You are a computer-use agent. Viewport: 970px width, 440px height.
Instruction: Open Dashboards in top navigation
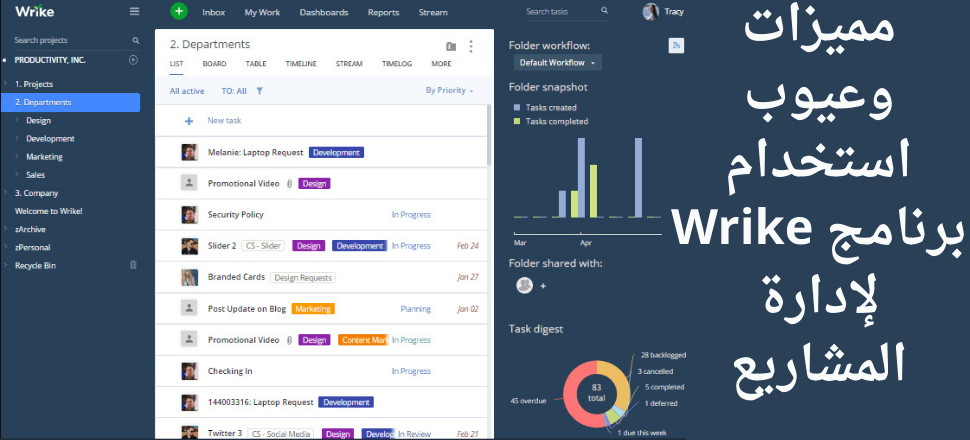click(x=324, y=12)
